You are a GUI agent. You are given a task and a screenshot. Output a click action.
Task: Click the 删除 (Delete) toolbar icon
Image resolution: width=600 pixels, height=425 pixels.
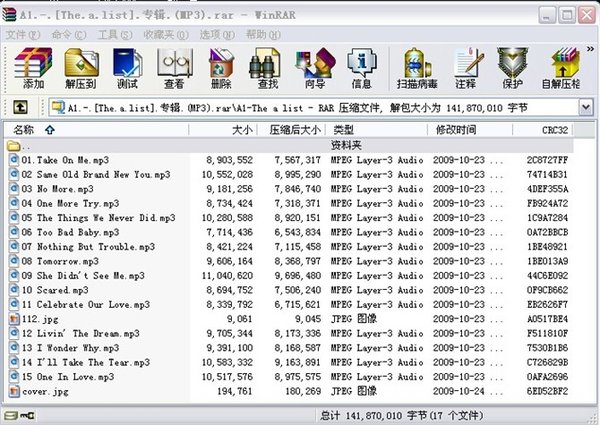[221, 68]
